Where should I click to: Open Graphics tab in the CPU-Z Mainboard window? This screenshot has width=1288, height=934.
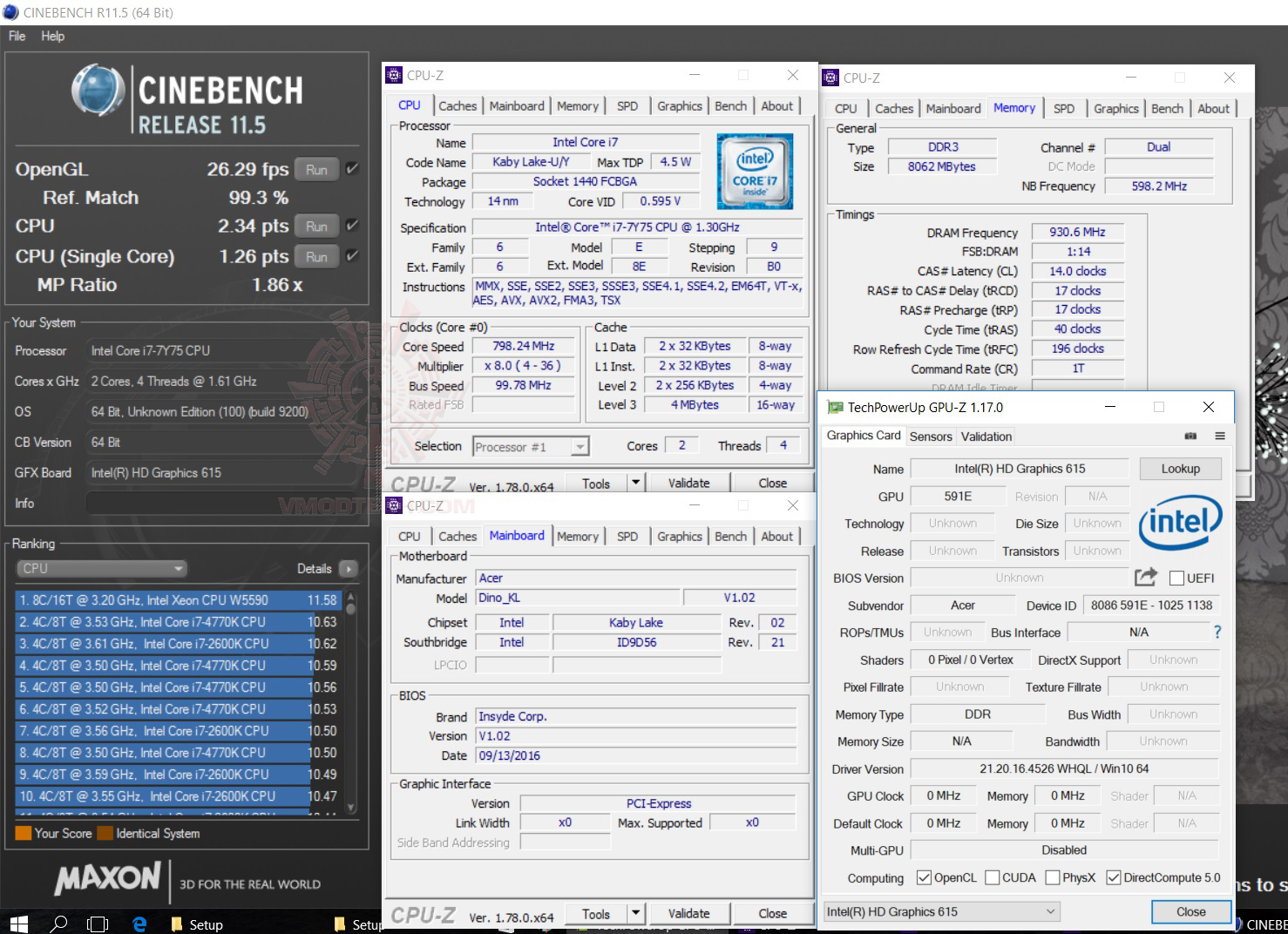click(680, 537)
